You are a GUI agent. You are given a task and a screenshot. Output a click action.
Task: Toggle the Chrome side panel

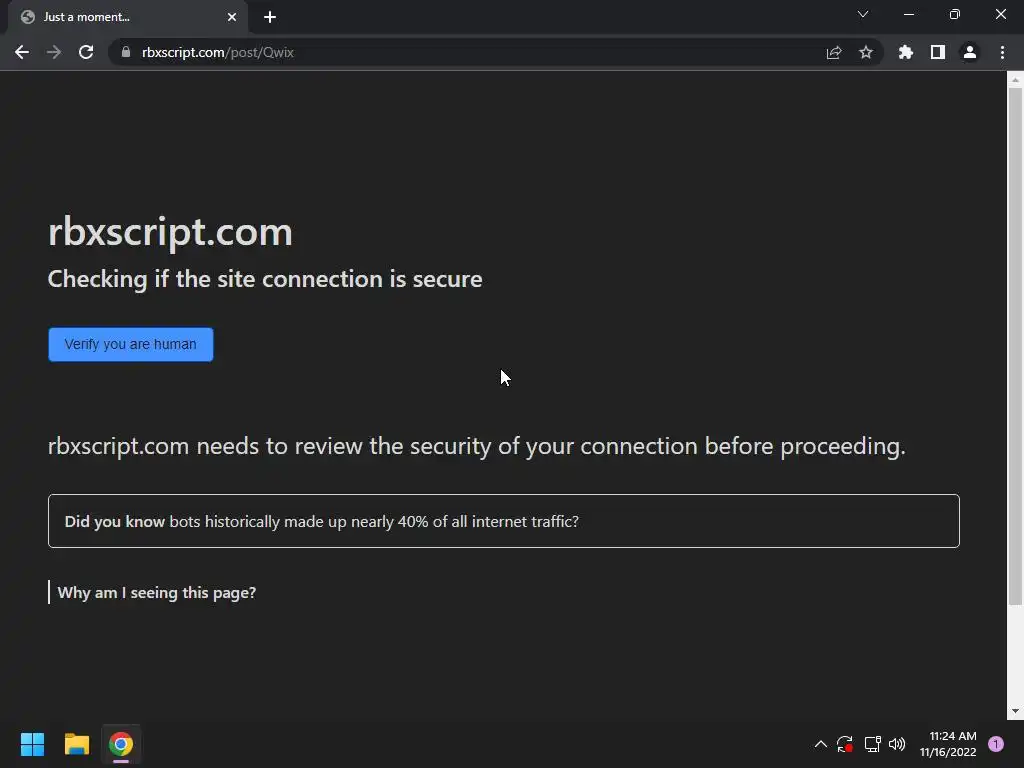[x=938, y=52]
